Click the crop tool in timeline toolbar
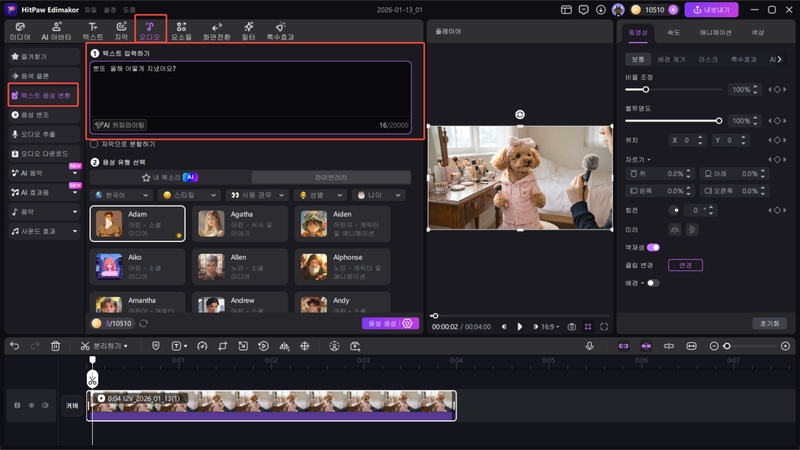 [x=223, y=346]
